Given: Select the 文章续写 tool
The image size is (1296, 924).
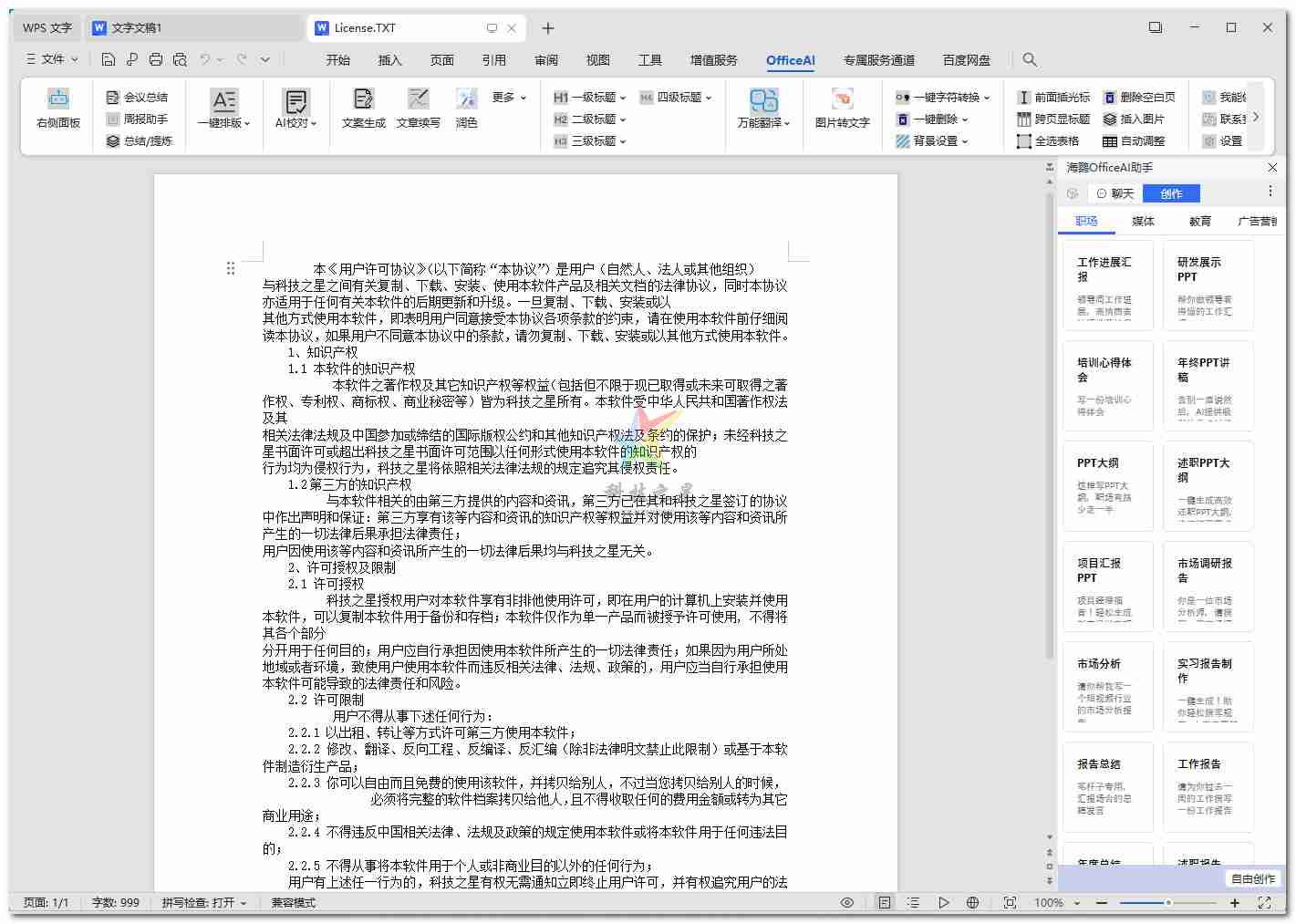Looking at the screenshot, I should pos(418,109).
